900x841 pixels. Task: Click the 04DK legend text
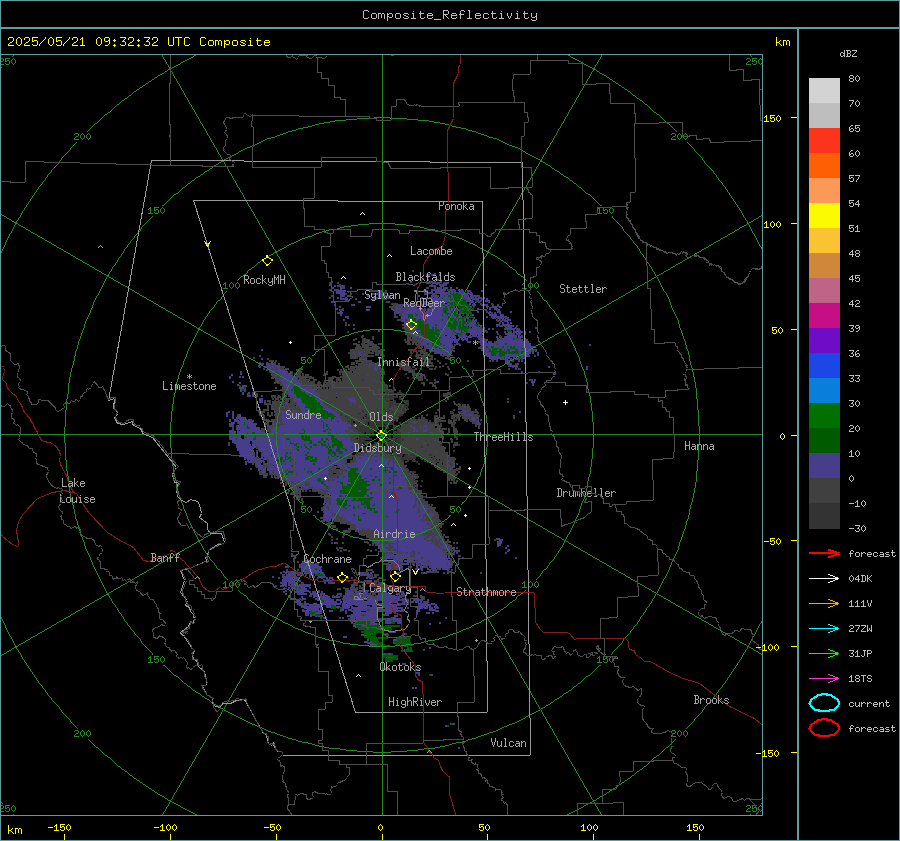pyautogui.click(x=860, y=579)
